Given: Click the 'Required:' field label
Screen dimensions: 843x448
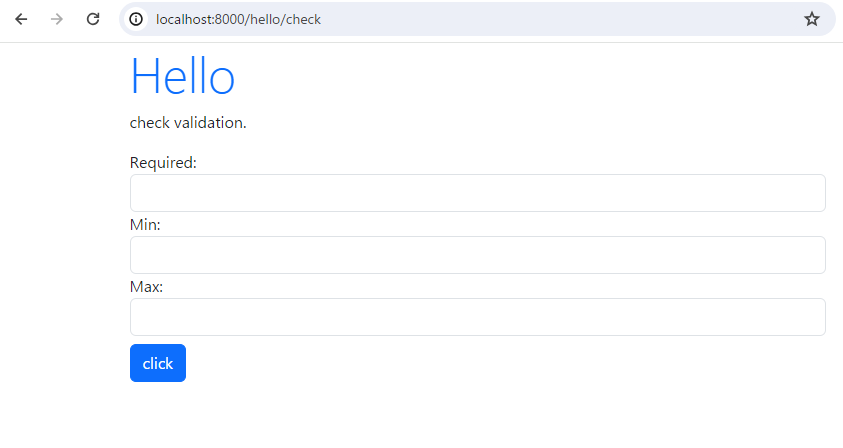Looking at the screenshot, I should click(x=163, y=162).
